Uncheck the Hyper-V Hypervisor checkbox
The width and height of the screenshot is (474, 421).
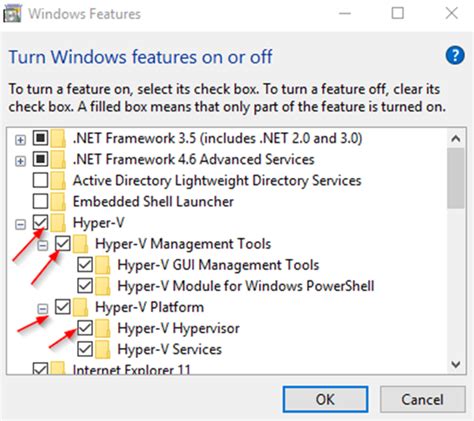[x=85, y=328]
